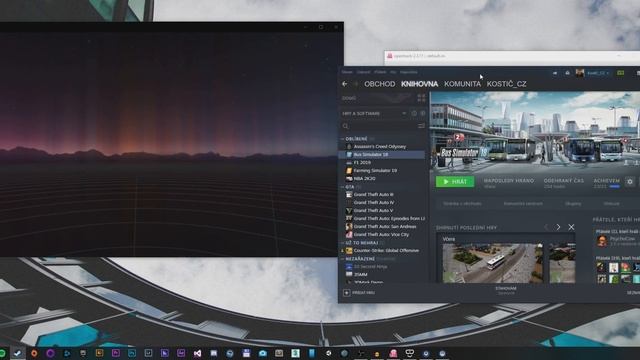640x360 pixels.
Task: Show previous item in recent game summary
Action: 546,227
